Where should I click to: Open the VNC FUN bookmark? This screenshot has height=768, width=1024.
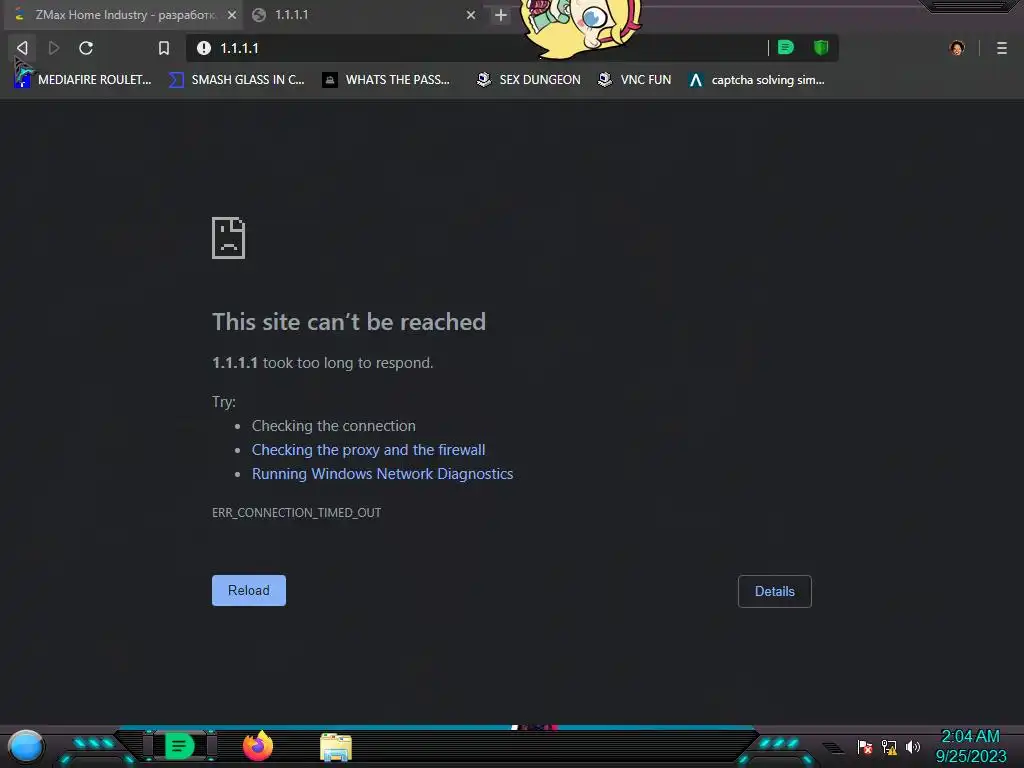click(x=635, y=80)
